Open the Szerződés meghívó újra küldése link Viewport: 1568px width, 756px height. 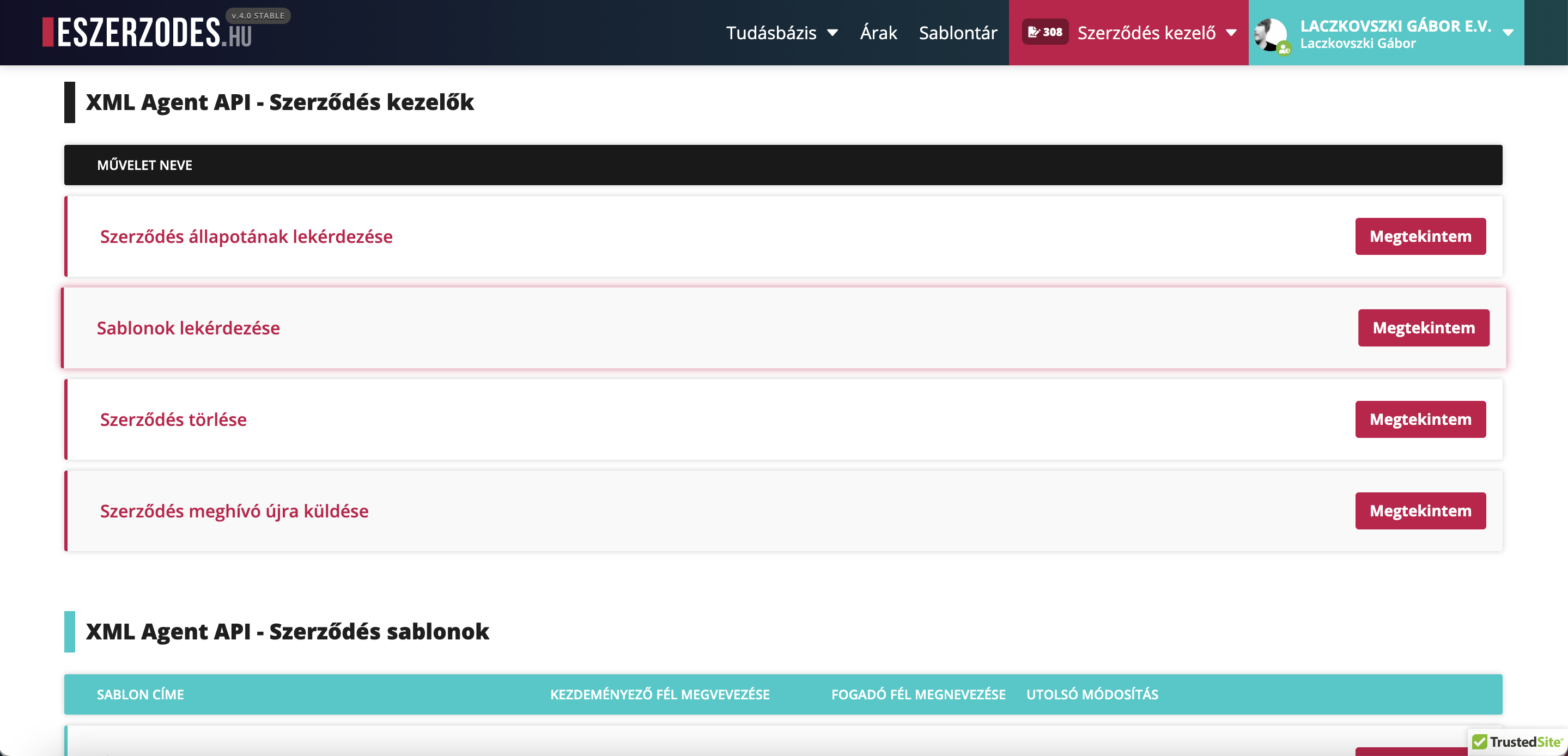point(234,511)
